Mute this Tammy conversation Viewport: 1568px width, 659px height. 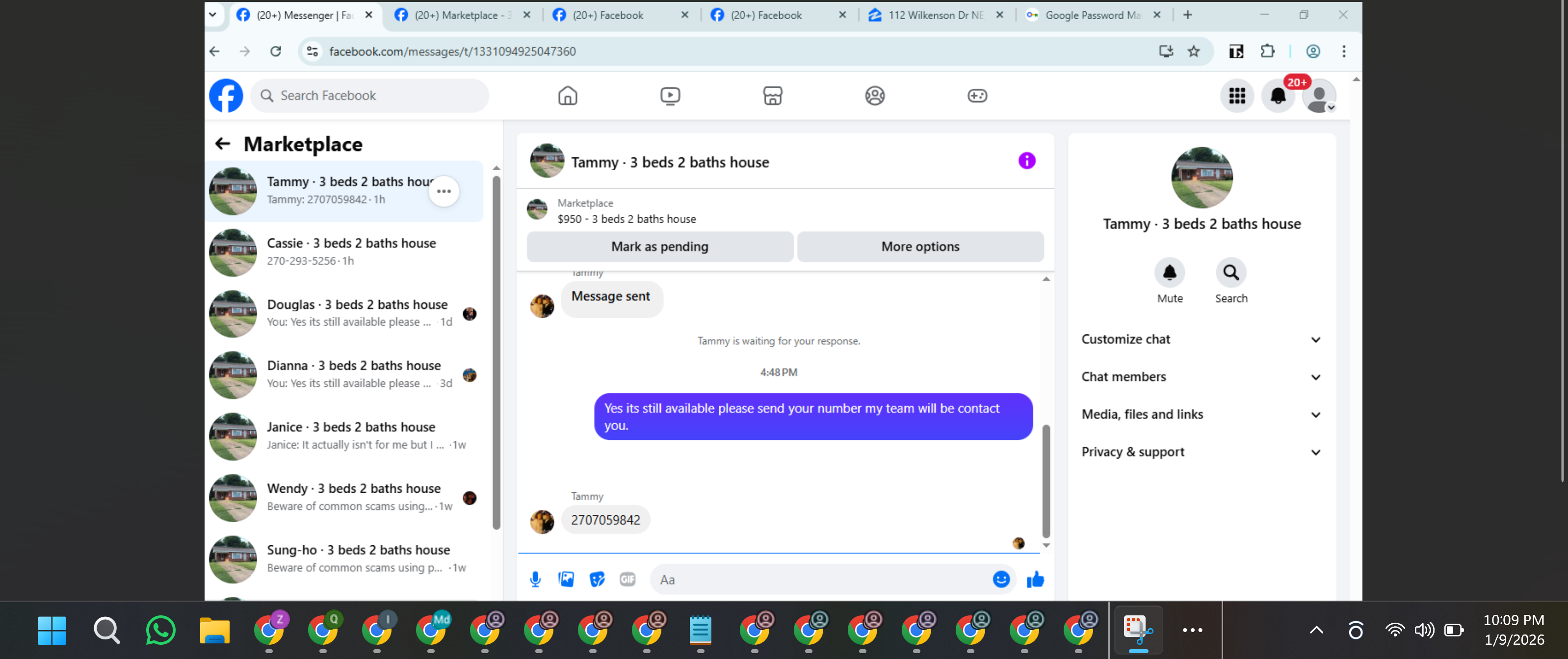point(1169,273)
